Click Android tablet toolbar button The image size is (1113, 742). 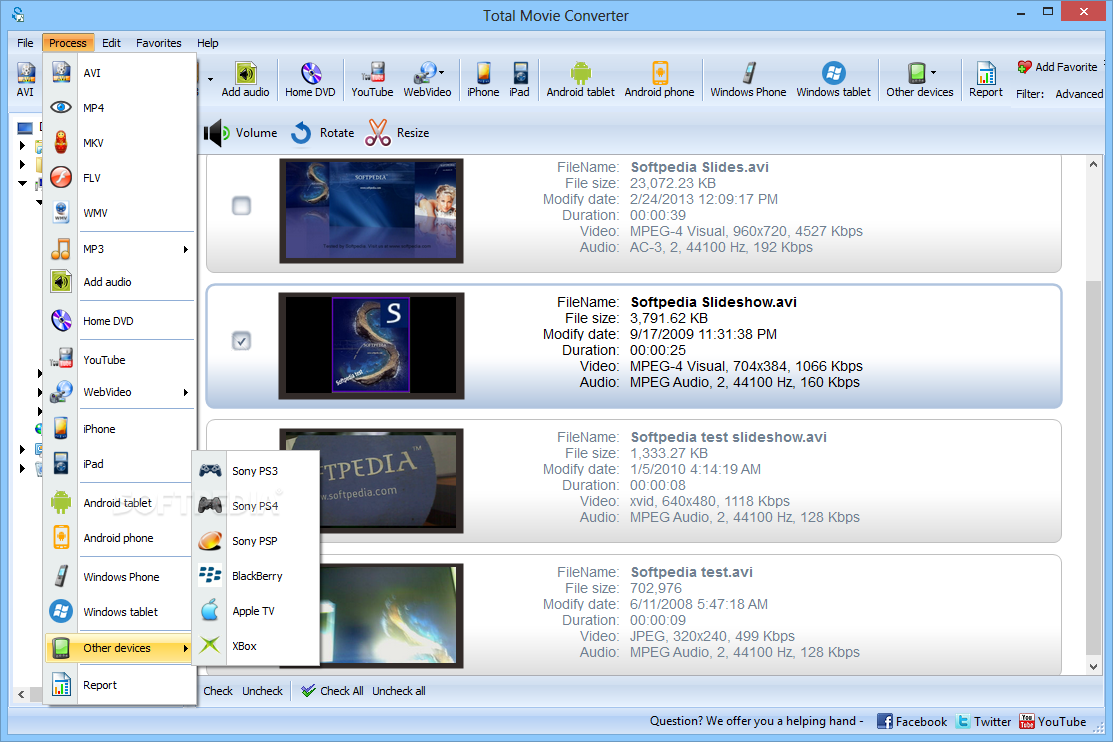pyautogui.click(x=581, y=80)
